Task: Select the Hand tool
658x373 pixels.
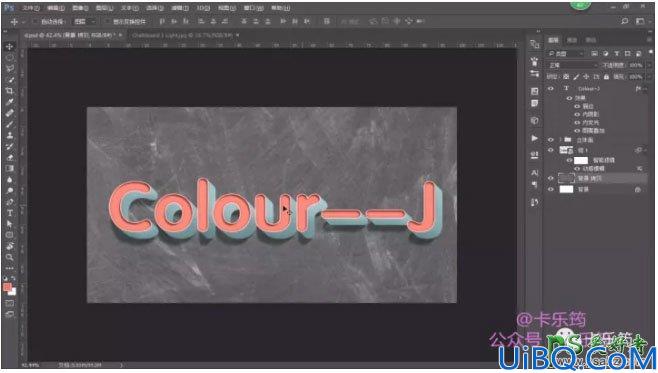Action: pyautogui.click(x=9, y=246)
